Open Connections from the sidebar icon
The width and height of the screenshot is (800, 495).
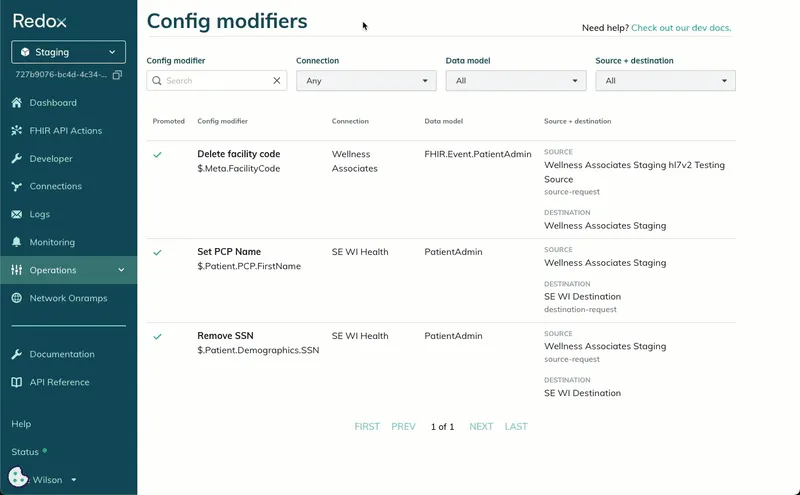click(x=17, y=186)
